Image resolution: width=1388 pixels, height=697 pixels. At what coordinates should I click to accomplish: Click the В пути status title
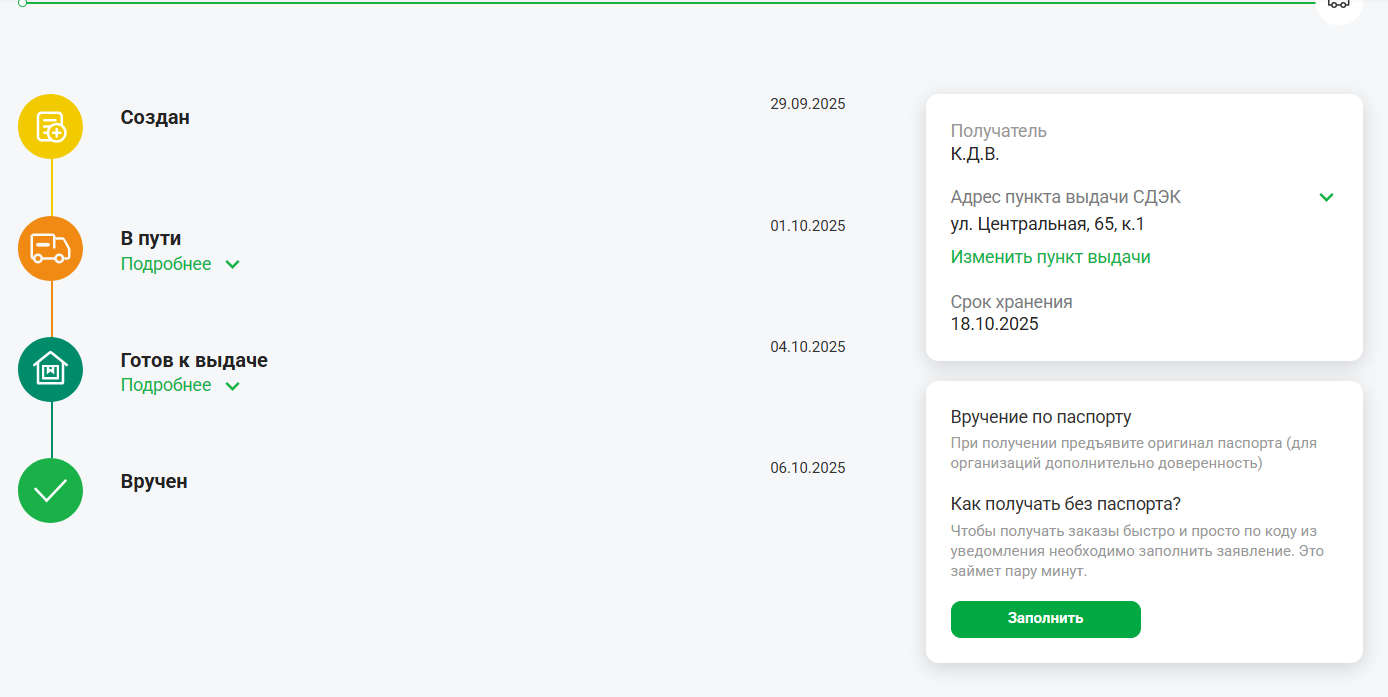tap(151, 238)
